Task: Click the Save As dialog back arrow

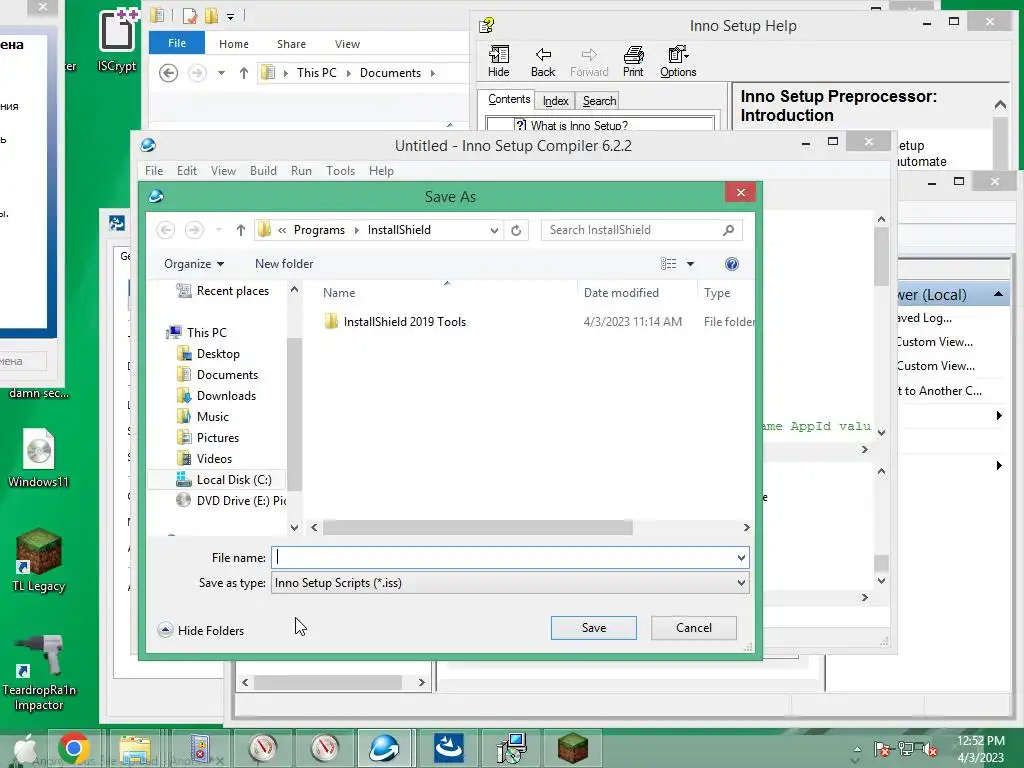Action: [166, 230]
